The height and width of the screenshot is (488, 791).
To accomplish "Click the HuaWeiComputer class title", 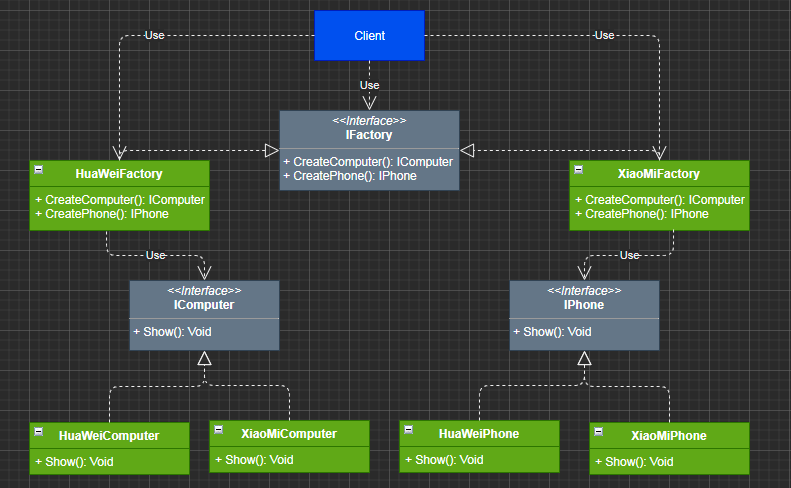I will (109, 436).
